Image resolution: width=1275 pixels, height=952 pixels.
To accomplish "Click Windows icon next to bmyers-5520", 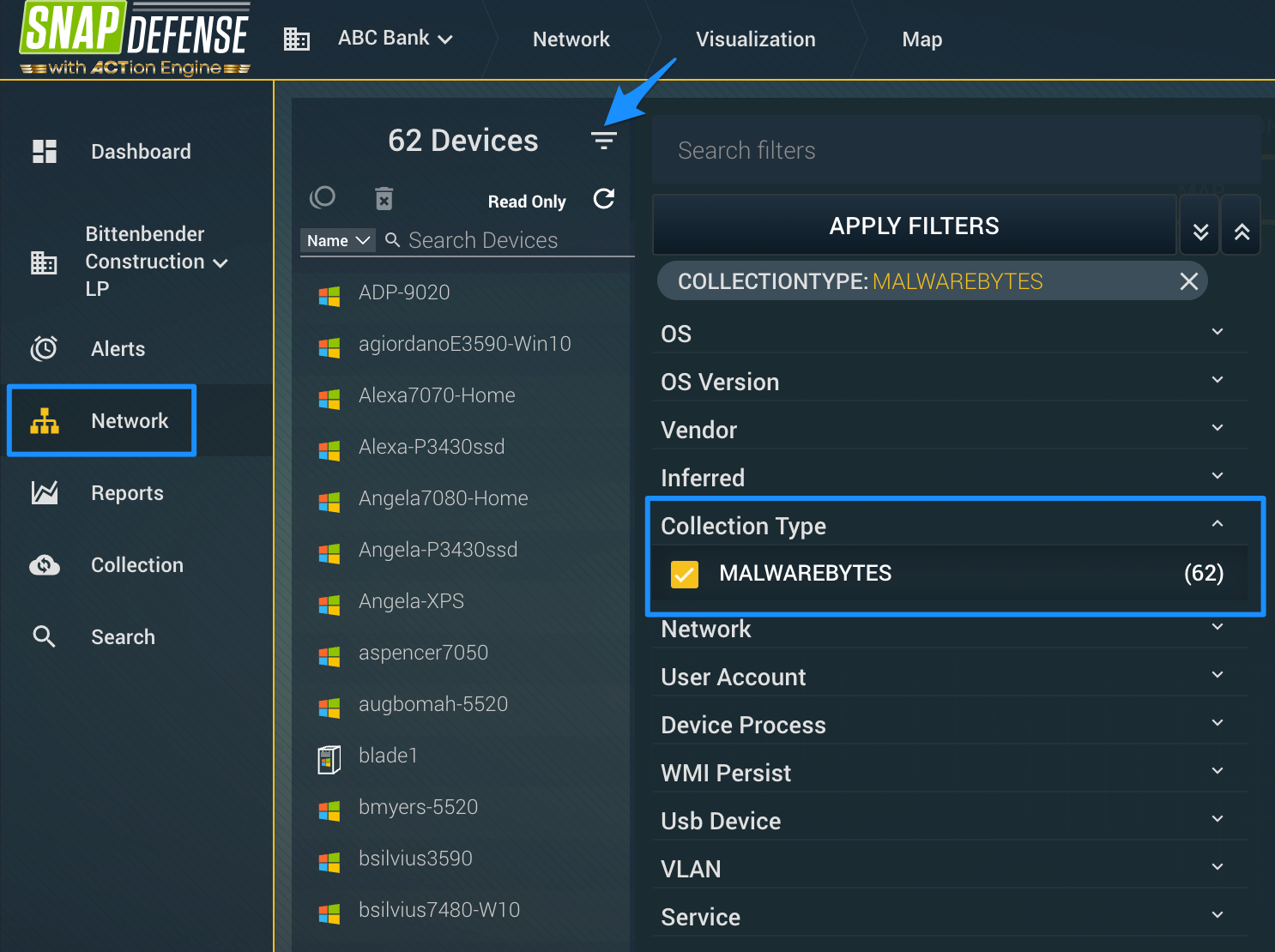I will point(329,810).
